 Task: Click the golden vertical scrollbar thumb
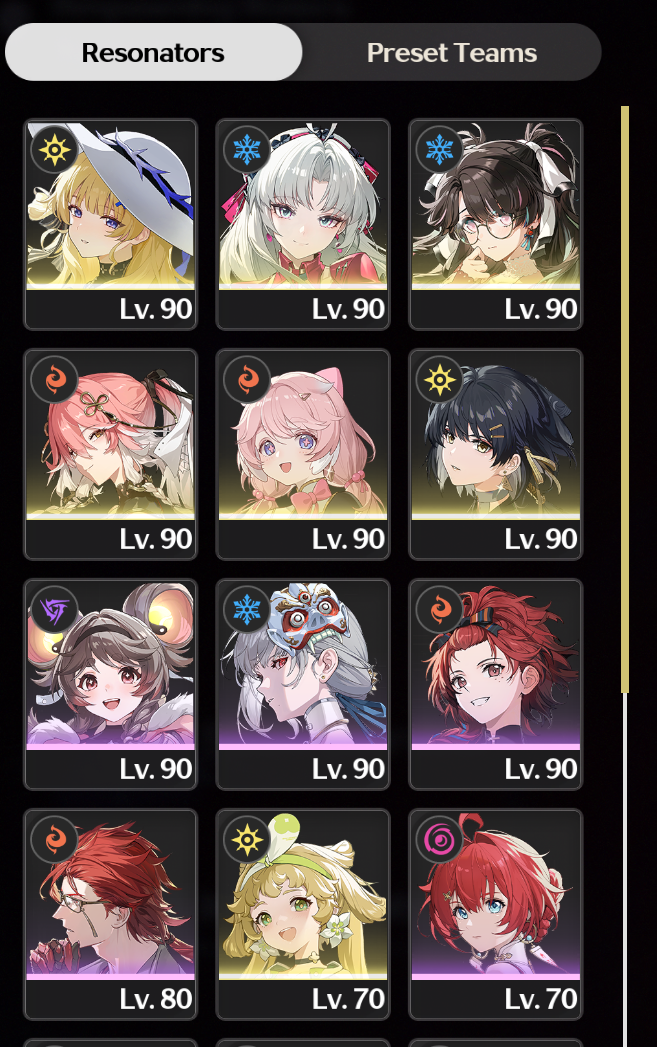tap(625, 399)
